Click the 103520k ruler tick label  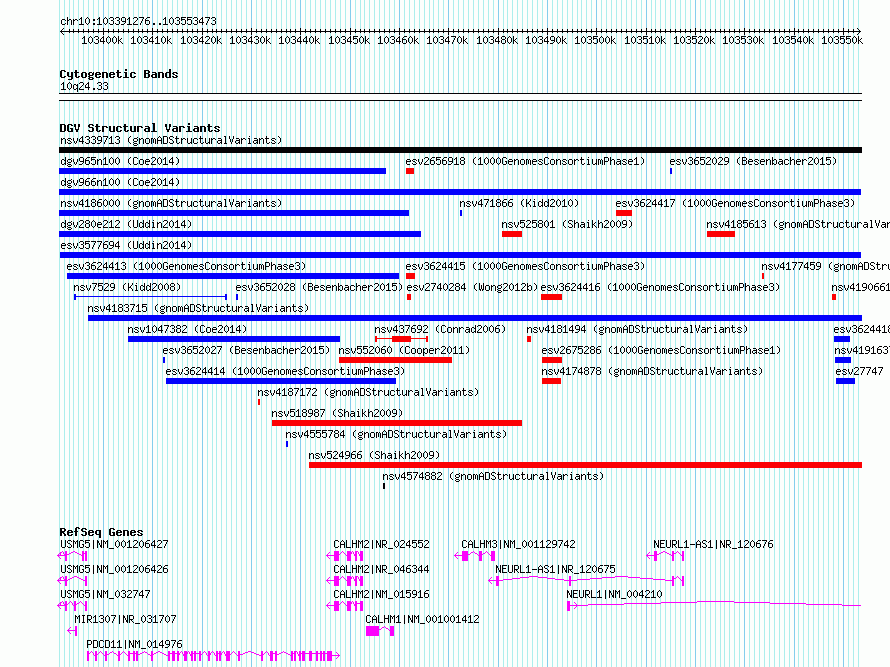pyautogui.click(x=694, y=40)
